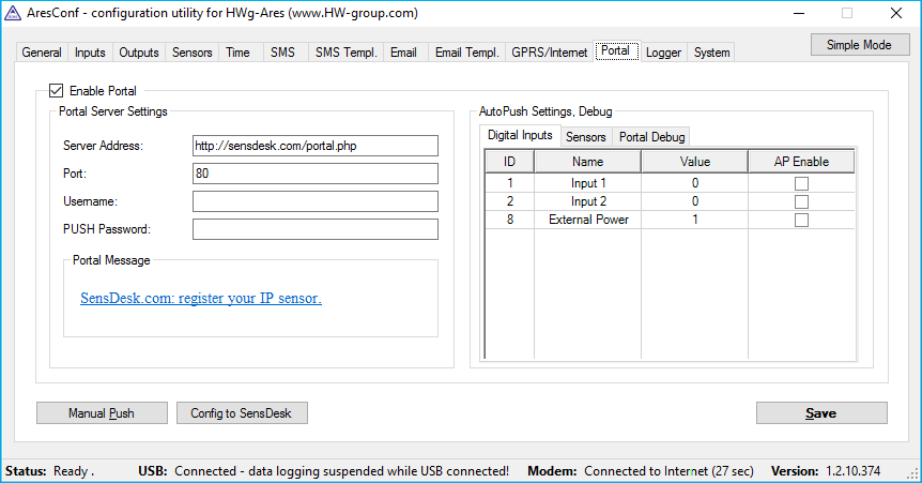Click the AresConf app icon in title bar
The height and width of the screenshot is (483, 922).
coord(13,14)
